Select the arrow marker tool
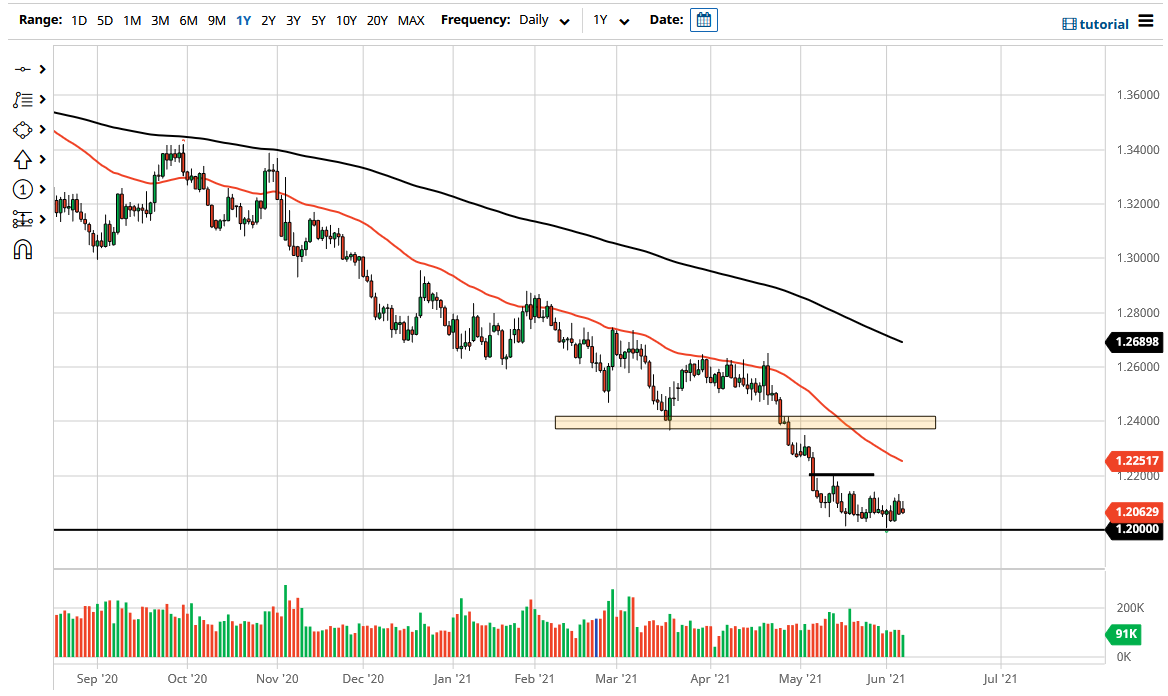Screen dimensions: 1168x696 pyautogui.click(x=22, y=159)
